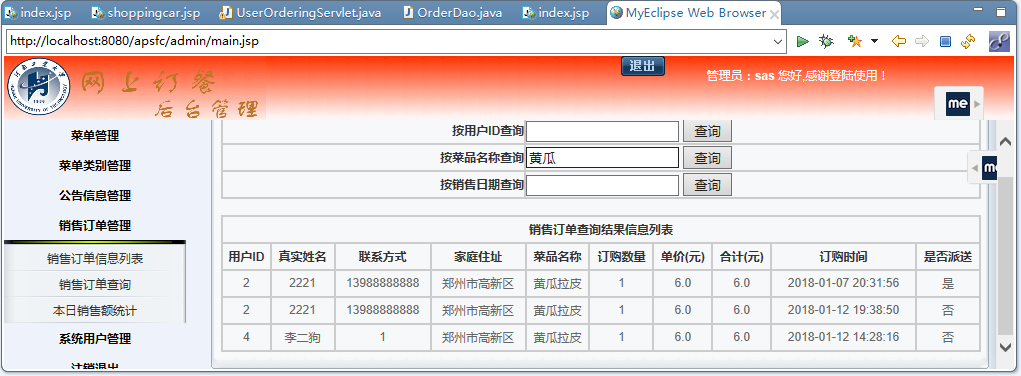Click the green Run page arrow icon

803,41
